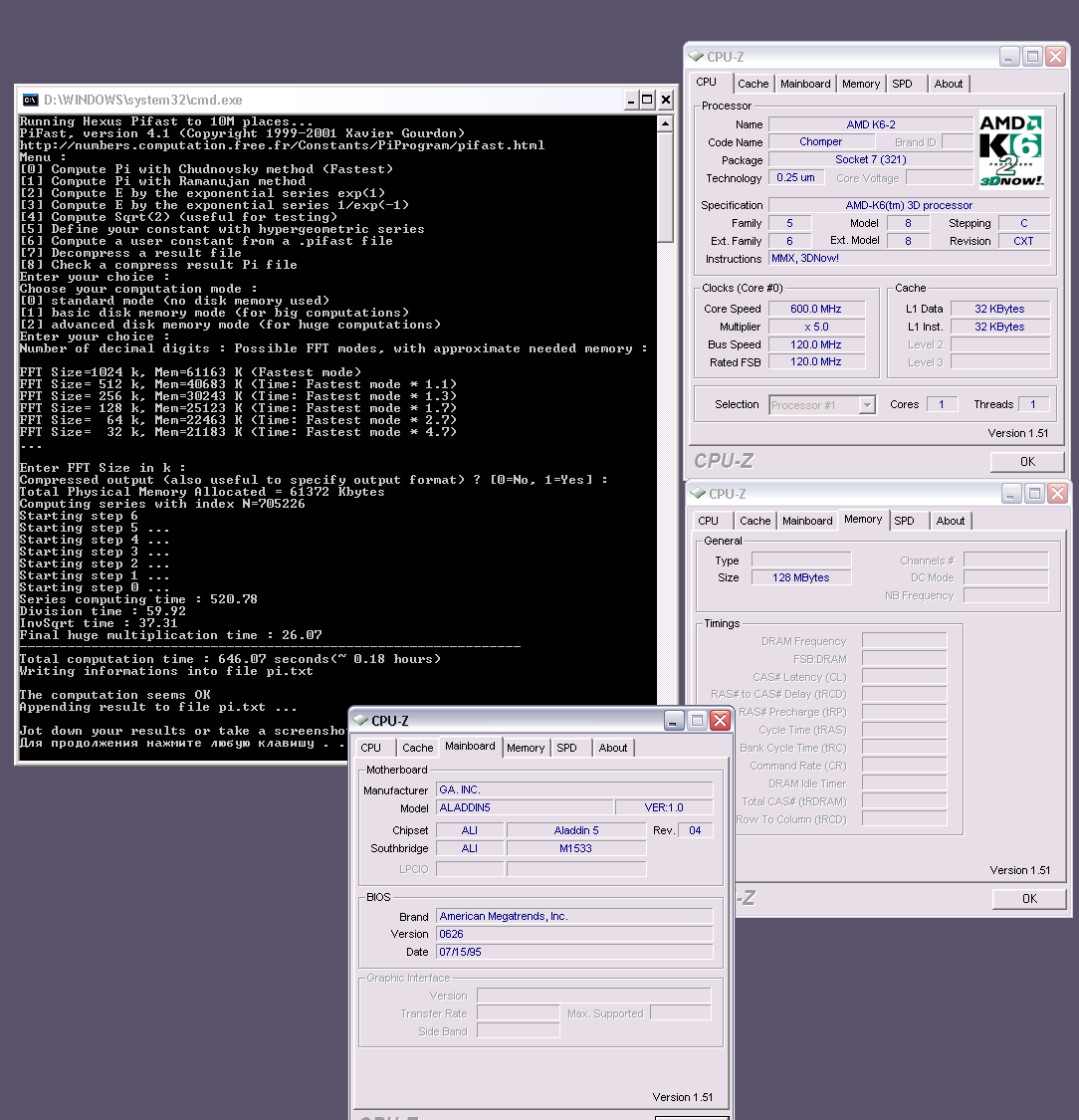
Task: Open About tab in top CPU-Z window
Action: pyautogui.click(x=949, y=85)
